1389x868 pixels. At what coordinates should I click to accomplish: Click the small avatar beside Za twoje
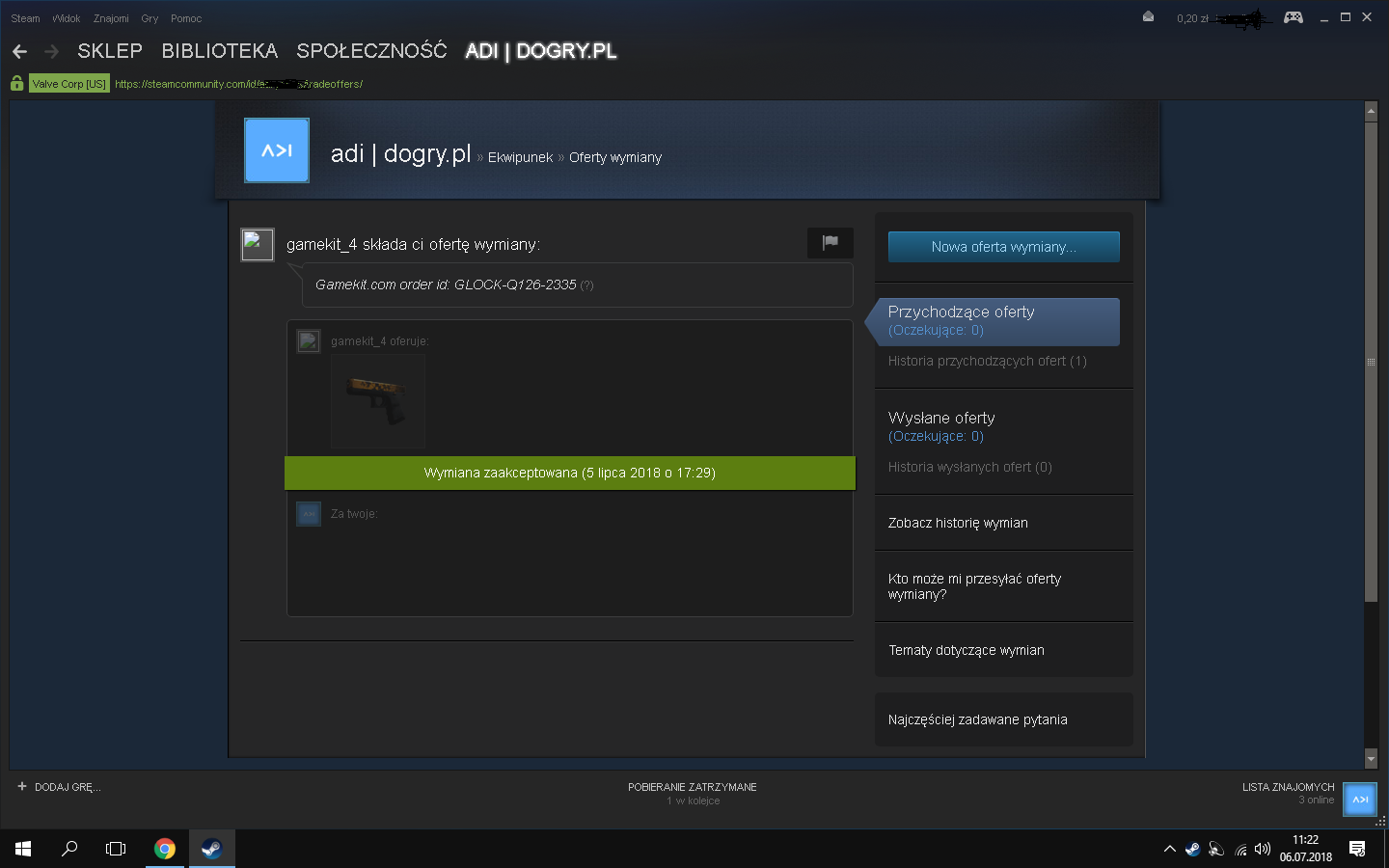pos(309,514)
